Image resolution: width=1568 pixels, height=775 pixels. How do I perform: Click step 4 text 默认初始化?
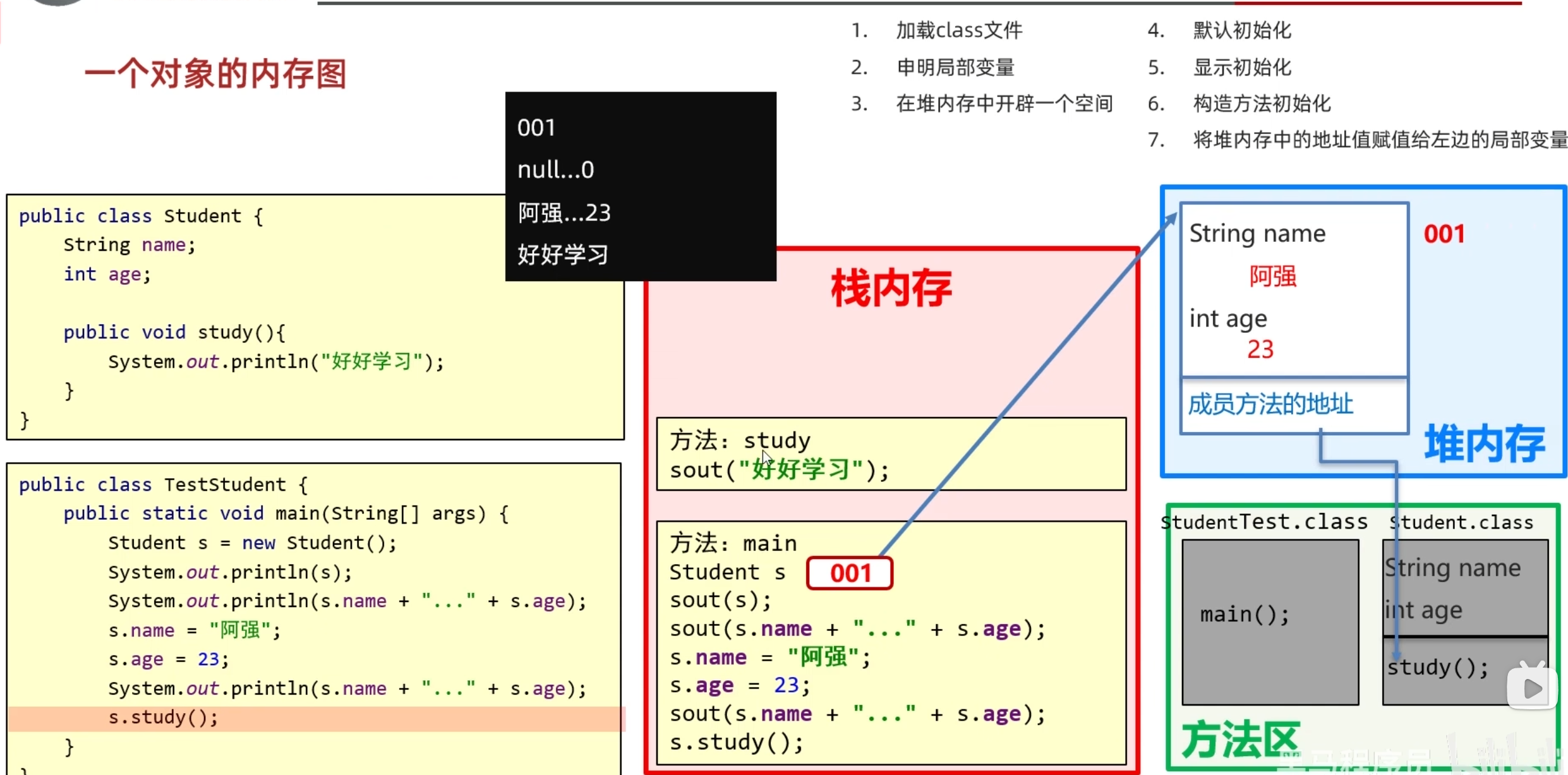click(1242, 30)
